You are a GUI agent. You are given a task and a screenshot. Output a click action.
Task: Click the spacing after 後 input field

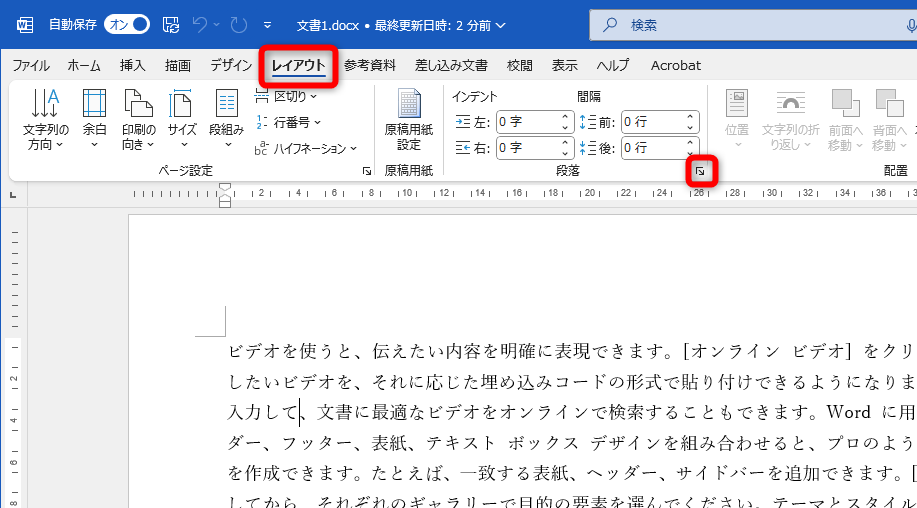[x=652, y=148]
